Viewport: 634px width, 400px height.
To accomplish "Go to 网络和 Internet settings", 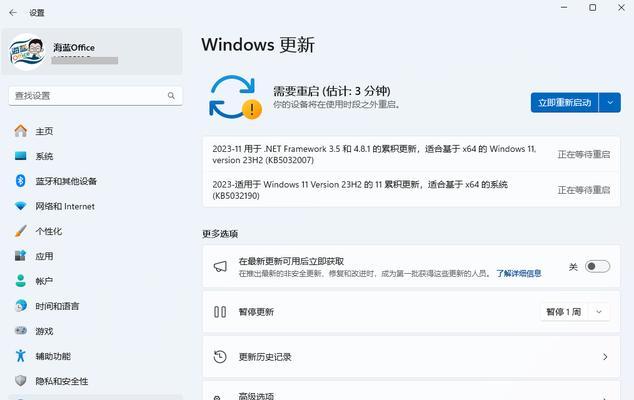I will (65, 206).
